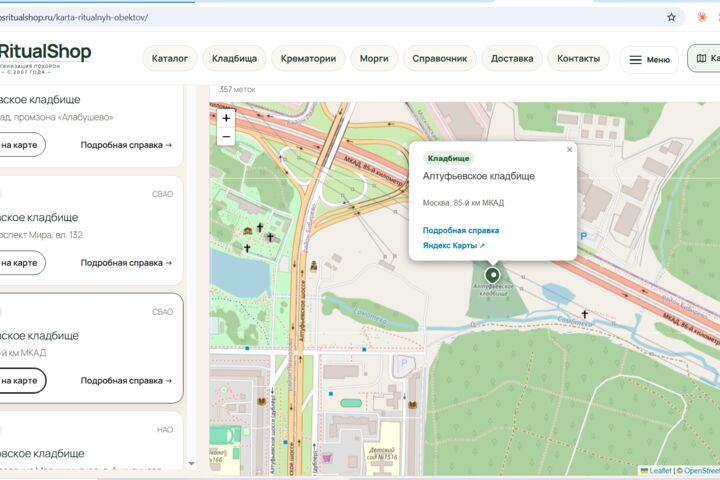
Task: Open Подробная справка for проспект Мира card
Action: click(x=126, y=263)
